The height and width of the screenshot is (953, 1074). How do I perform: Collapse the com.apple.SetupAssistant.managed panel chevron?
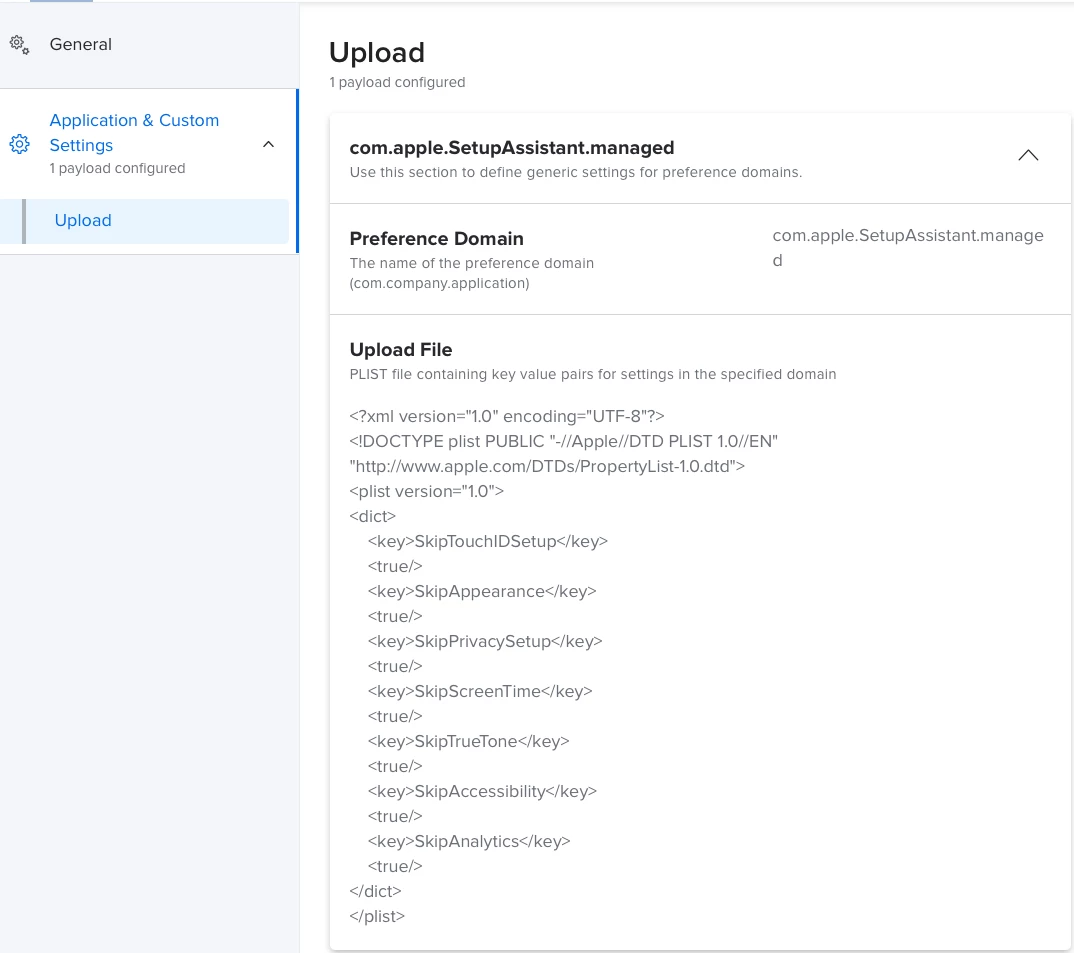(x=1028, y=156)
